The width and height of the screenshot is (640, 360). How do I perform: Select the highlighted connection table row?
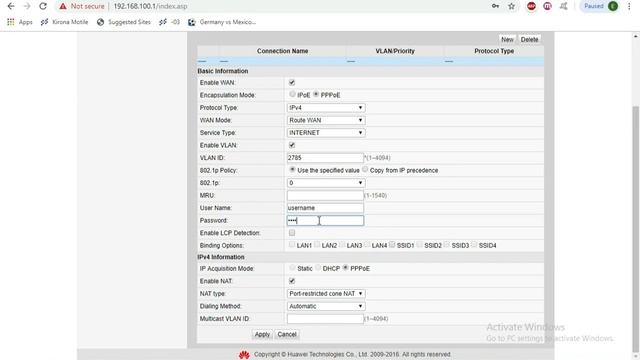[x=370, y=61]
